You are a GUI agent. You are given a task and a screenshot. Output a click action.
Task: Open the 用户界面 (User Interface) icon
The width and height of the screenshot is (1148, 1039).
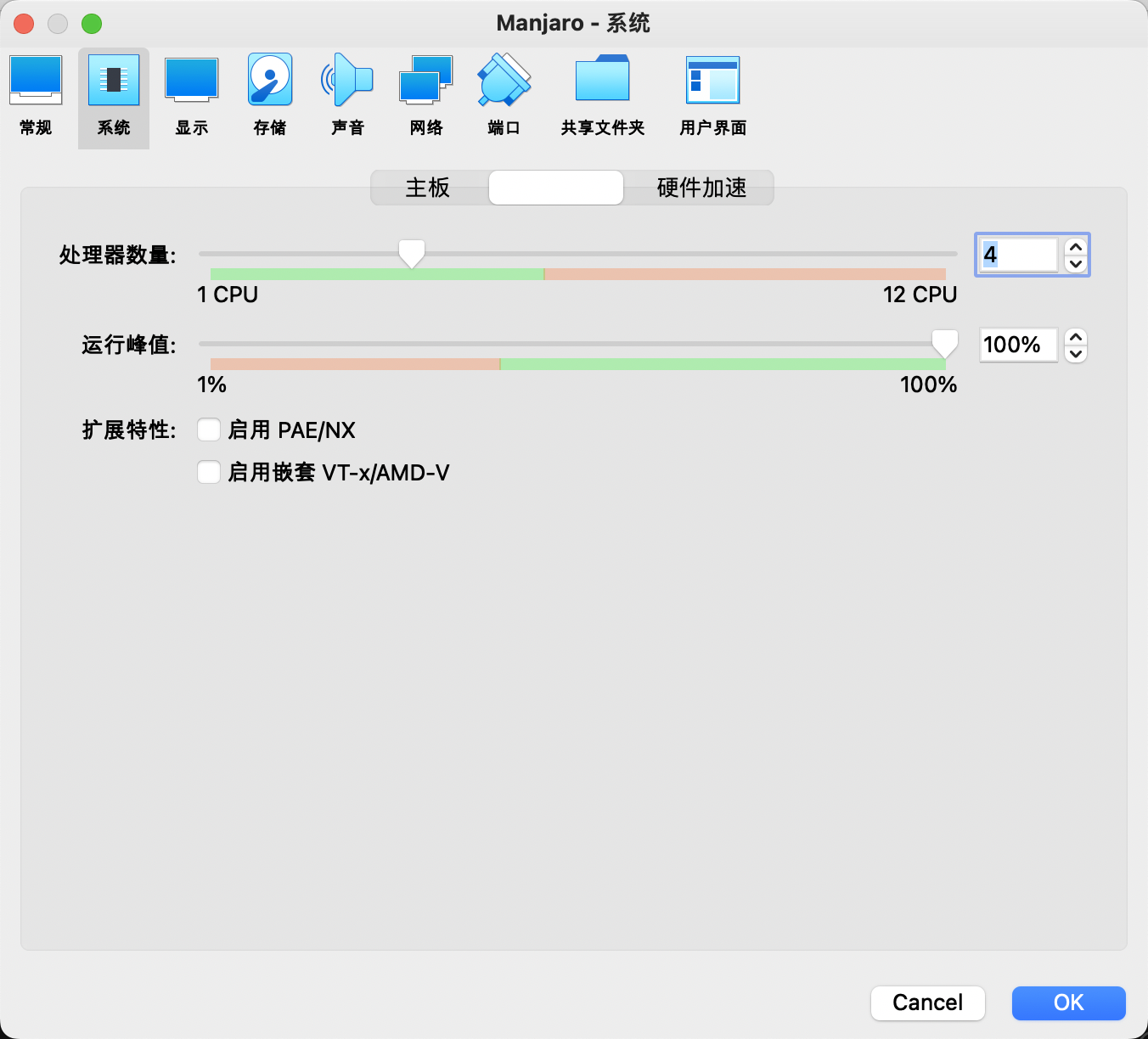(713, 97)
